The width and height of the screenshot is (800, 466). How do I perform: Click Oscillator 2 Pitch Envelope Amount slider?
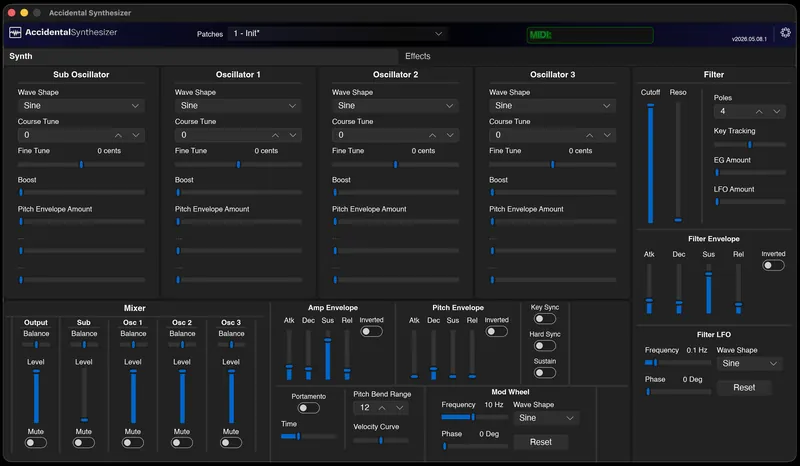[395, 222]
